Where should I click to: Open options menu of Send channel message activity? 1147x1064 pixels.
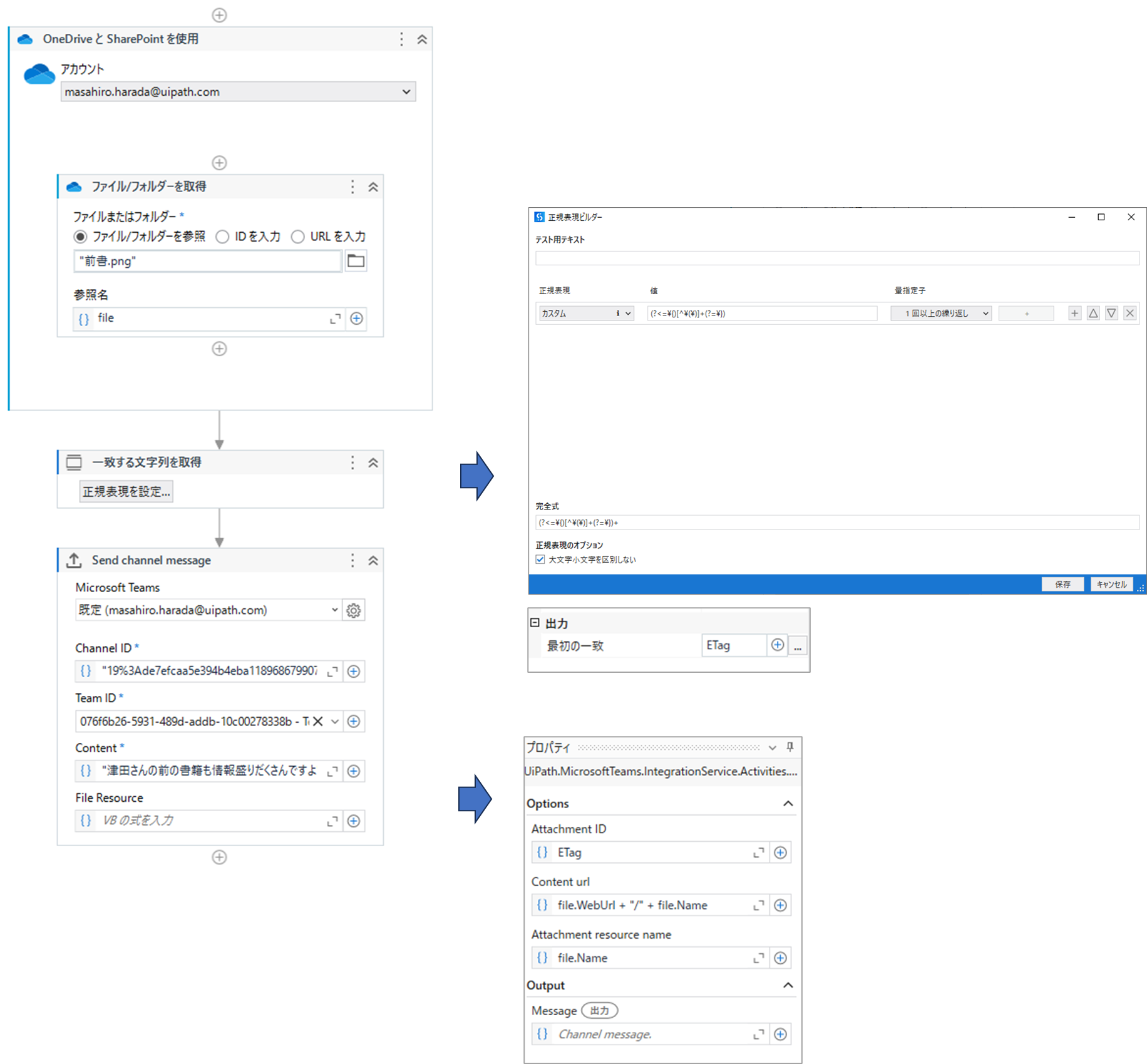352,560
